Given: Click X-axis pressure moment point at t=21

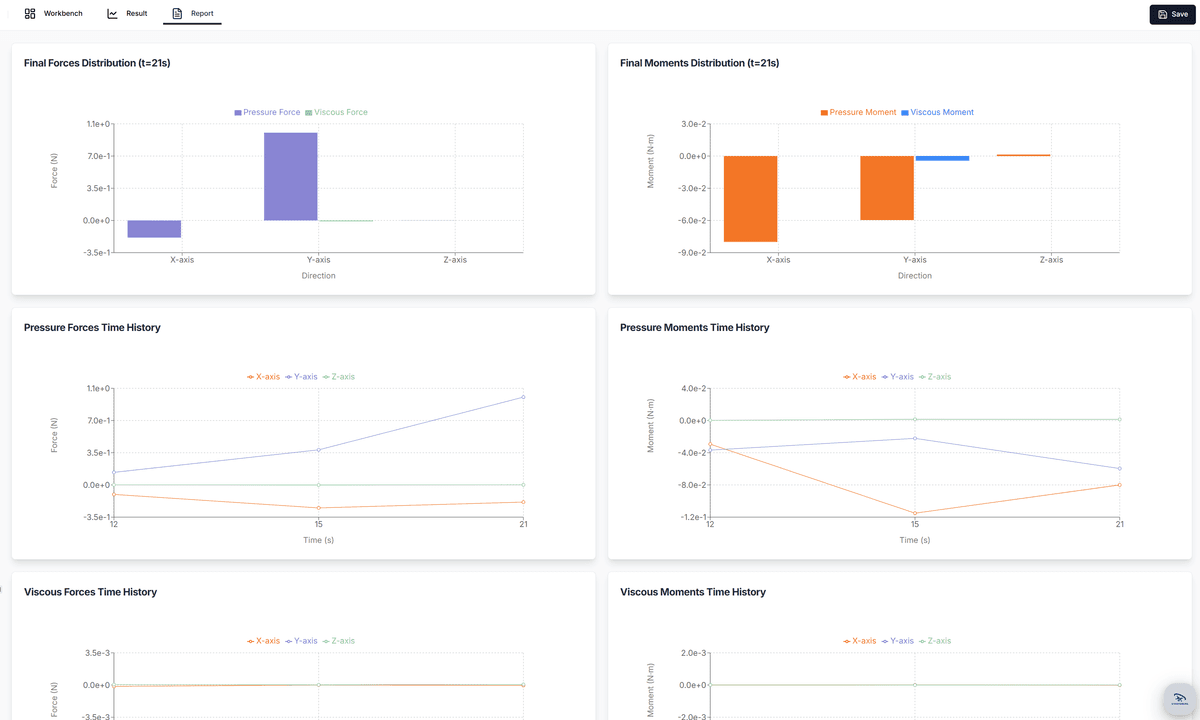Looking at the screenshot, I should click(1119, 485).
